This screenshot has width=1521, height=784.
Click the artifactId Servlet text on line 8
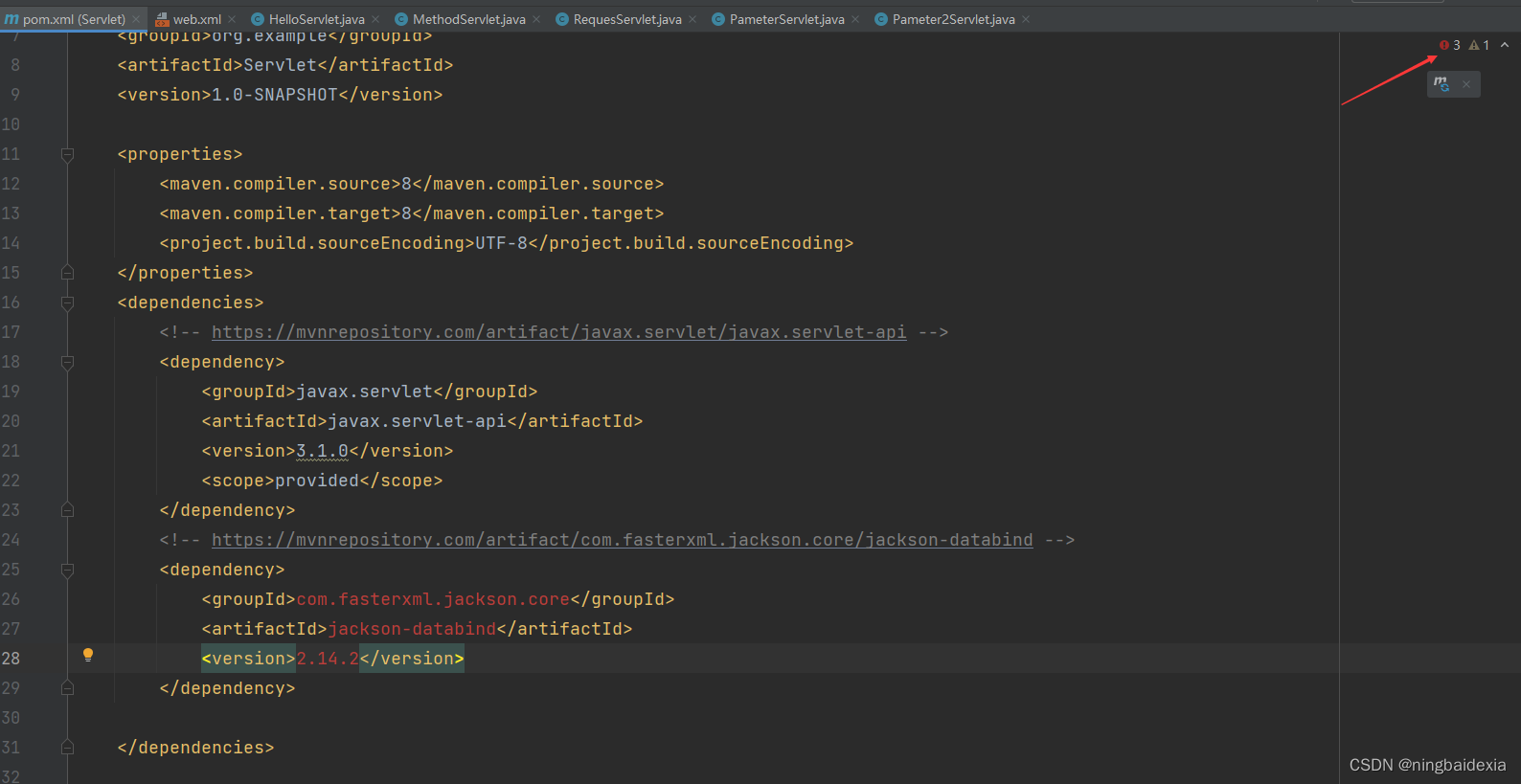coord(280,65)
